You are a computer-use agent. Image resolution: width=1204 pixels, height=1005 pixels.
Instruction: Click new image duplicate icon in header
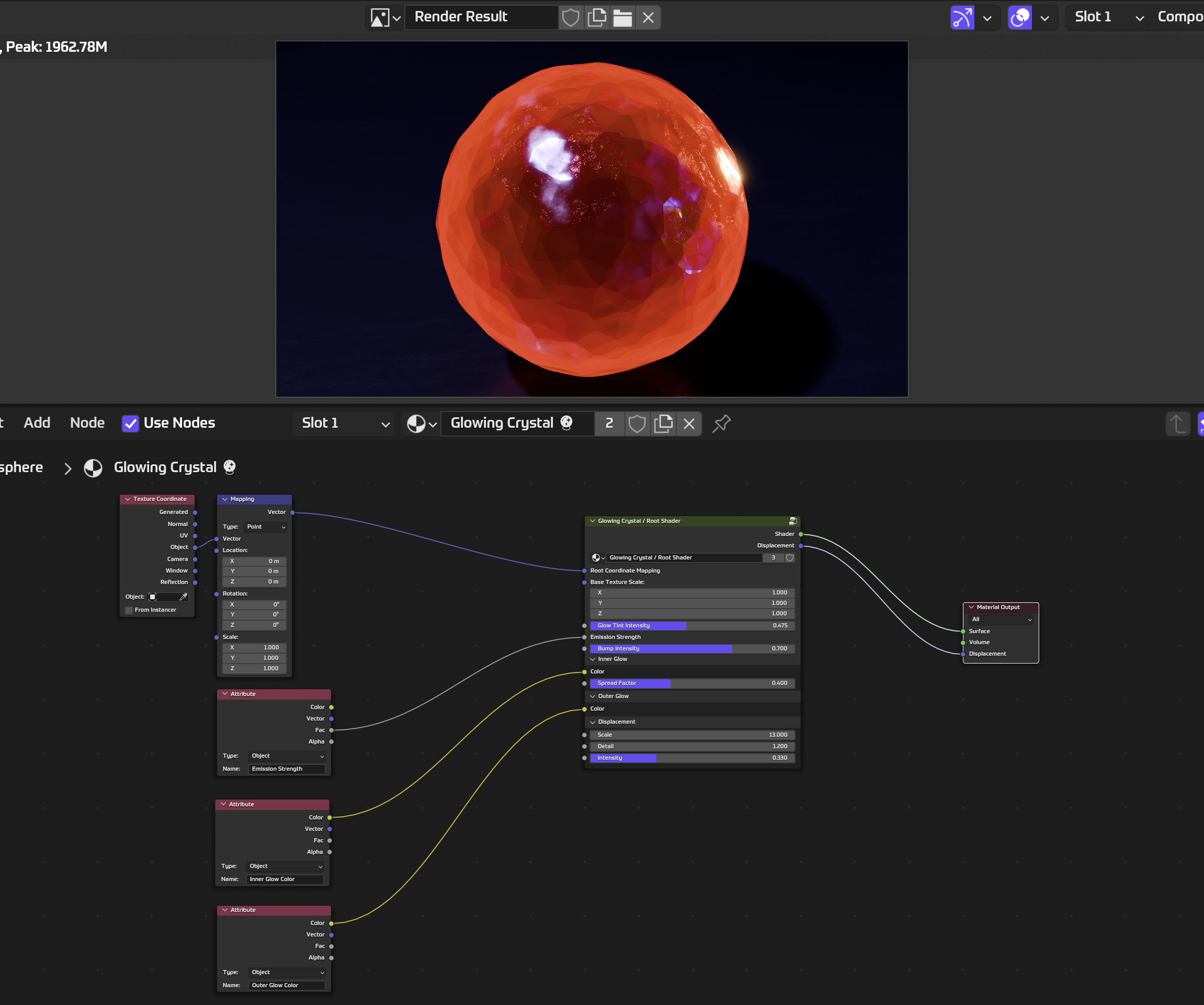coord(596,17)
